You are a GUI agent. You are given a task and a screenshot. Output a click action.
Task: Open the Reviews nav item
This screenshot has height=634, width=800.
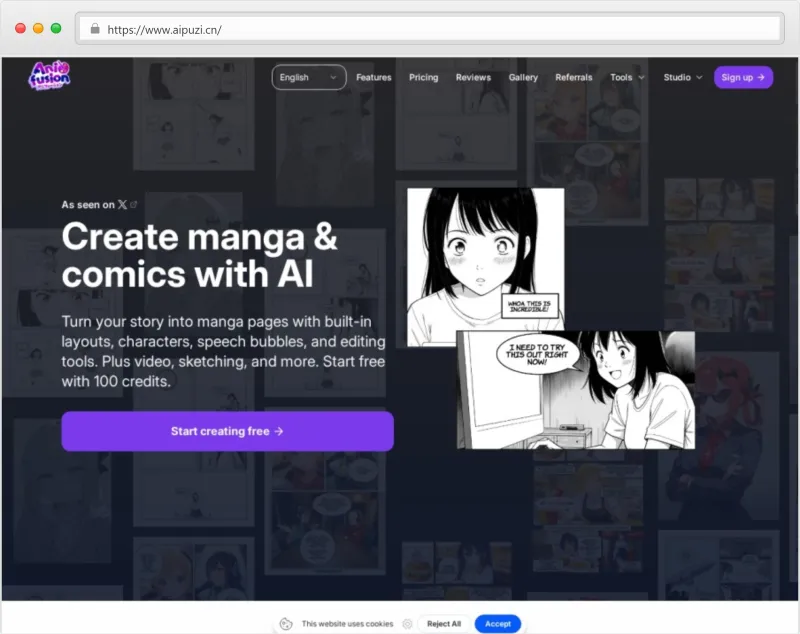473,78
